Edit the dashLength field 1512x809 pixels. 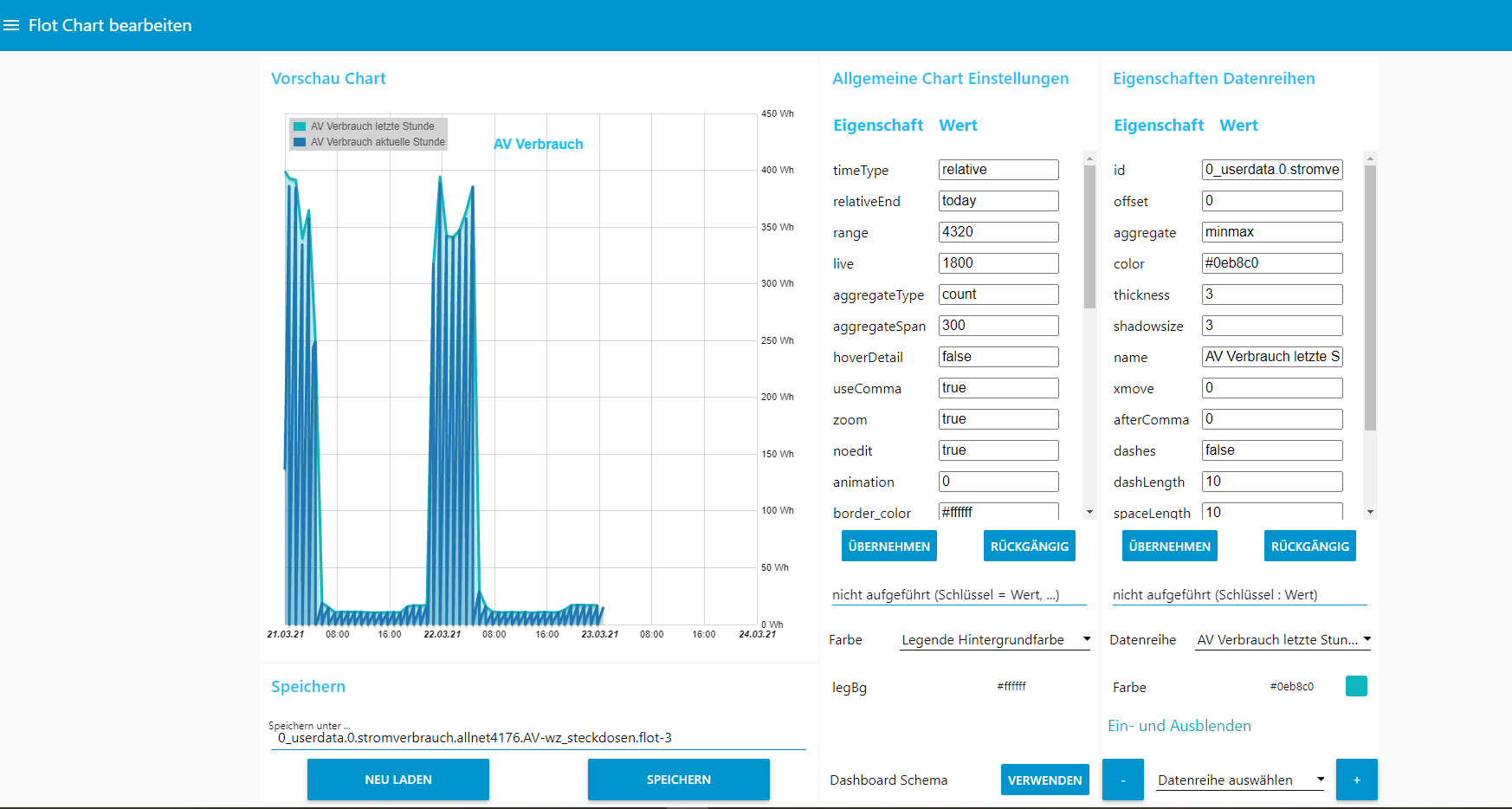(x=1272, y=482)
